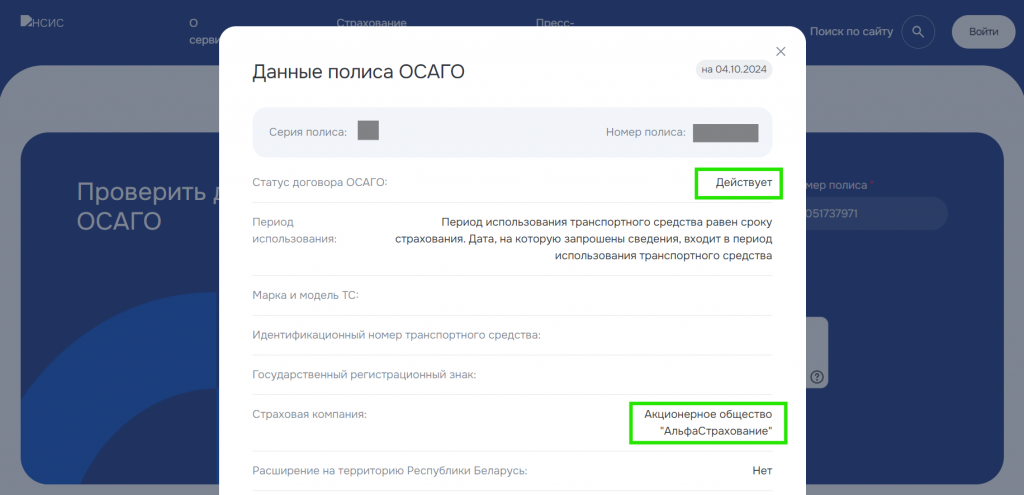Open the Страхование menu
Screen dimensions: 1024x495
[371, 22]
